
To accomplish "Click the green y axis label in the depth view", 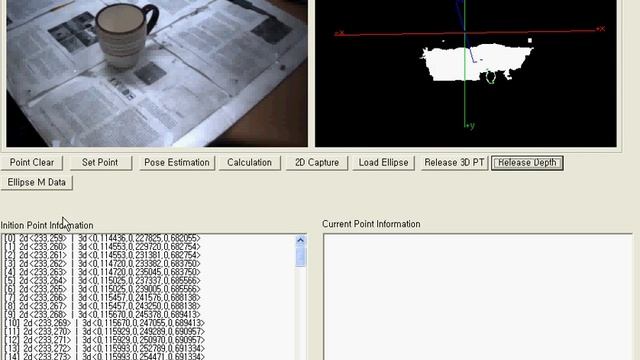I will coord(471,126).
